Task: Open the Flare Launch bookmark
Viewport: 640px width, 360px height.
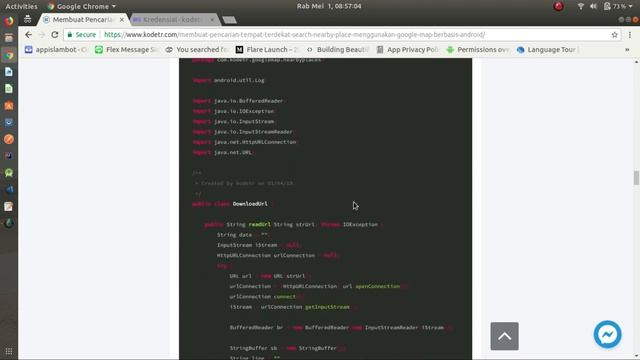Action: coord(267,49)
